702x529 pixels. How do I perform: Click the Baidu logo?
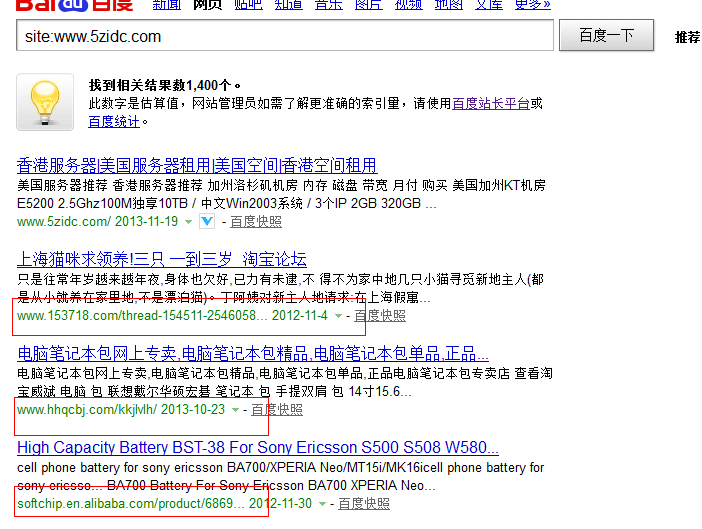pos(74,5)
